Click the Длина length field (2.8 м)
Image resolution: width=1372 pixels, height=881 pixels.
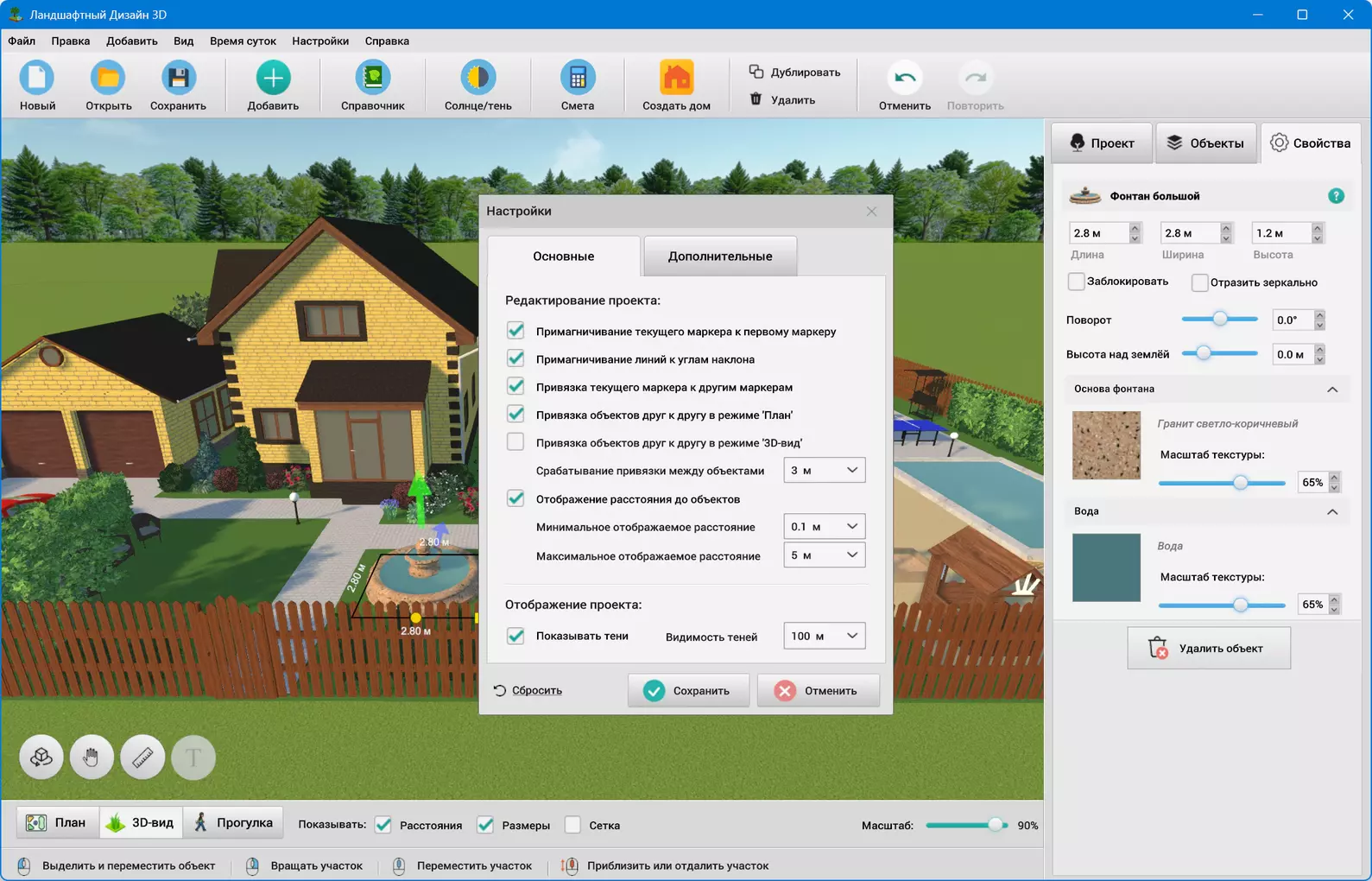point(1098,233)
